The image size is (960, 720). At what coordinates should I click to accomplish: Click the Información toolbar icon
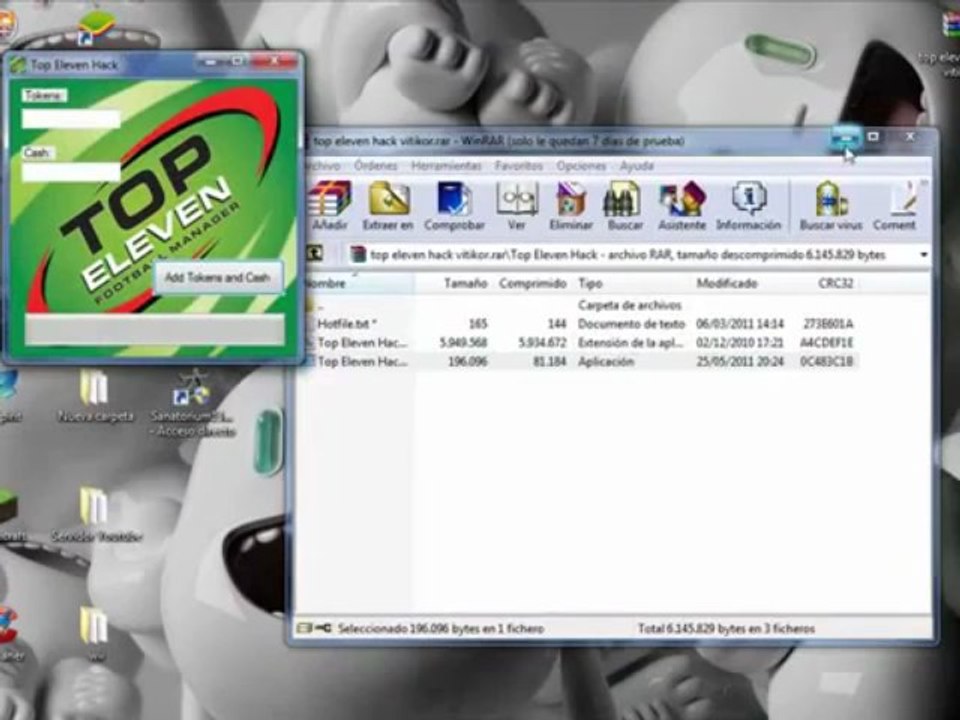[748, 206]
